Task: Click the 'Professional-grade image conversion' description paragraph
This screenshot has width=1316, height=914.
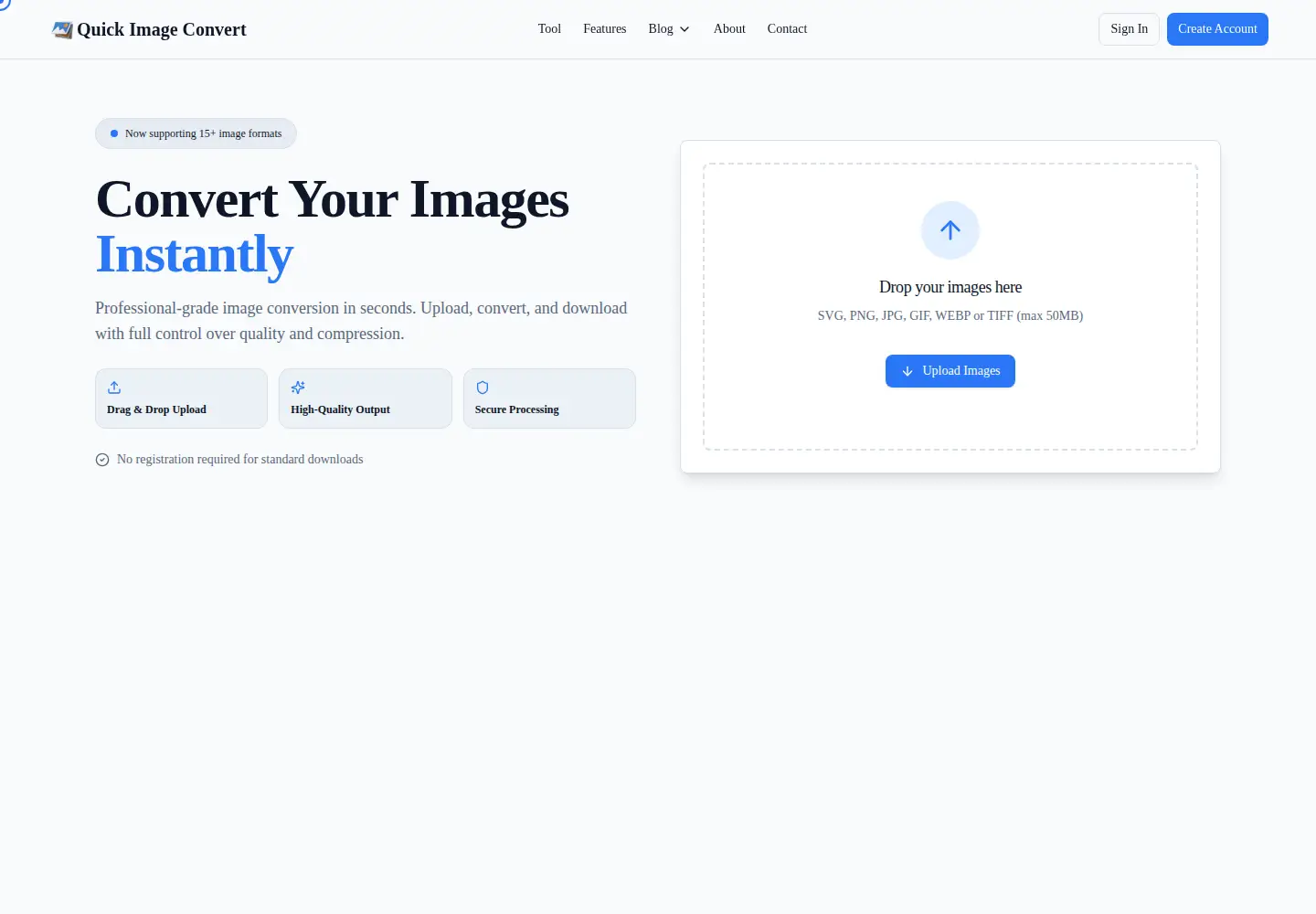Action: [361, 321]
